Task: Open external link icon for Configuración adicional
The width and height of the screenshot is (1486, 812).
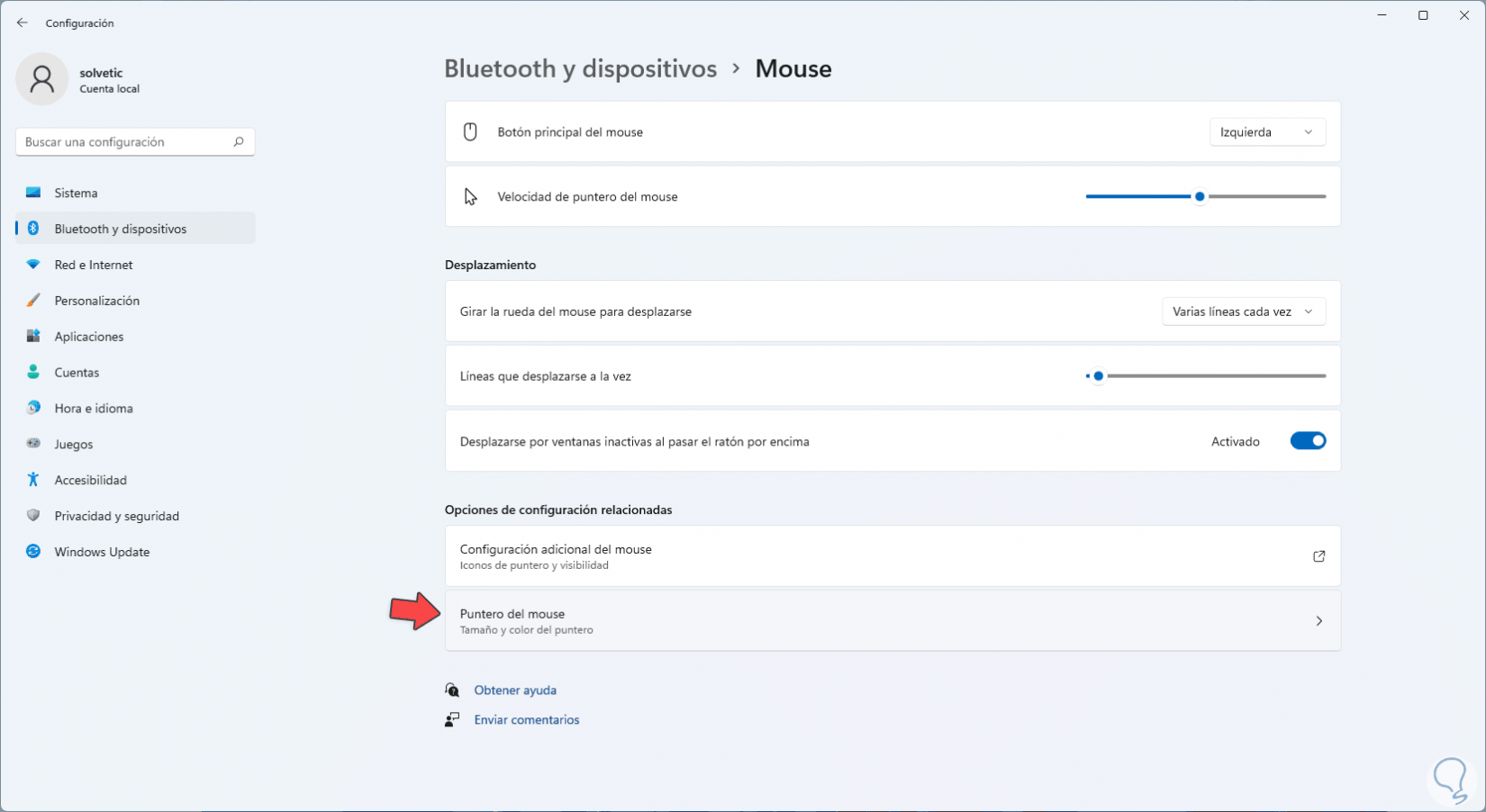Action: pos(1318,556)
